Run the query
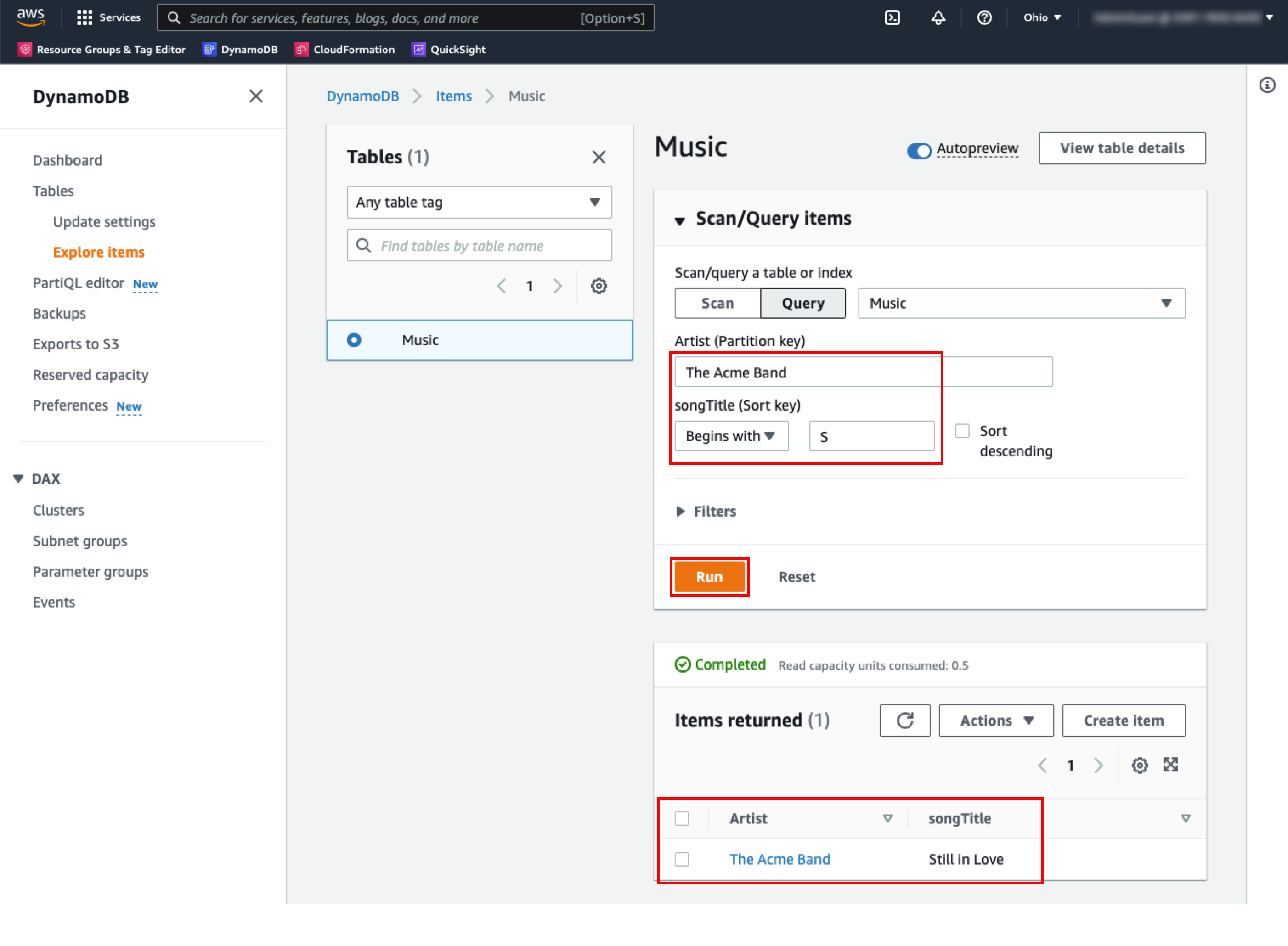1288x946 pixels. tap(709, 577)
